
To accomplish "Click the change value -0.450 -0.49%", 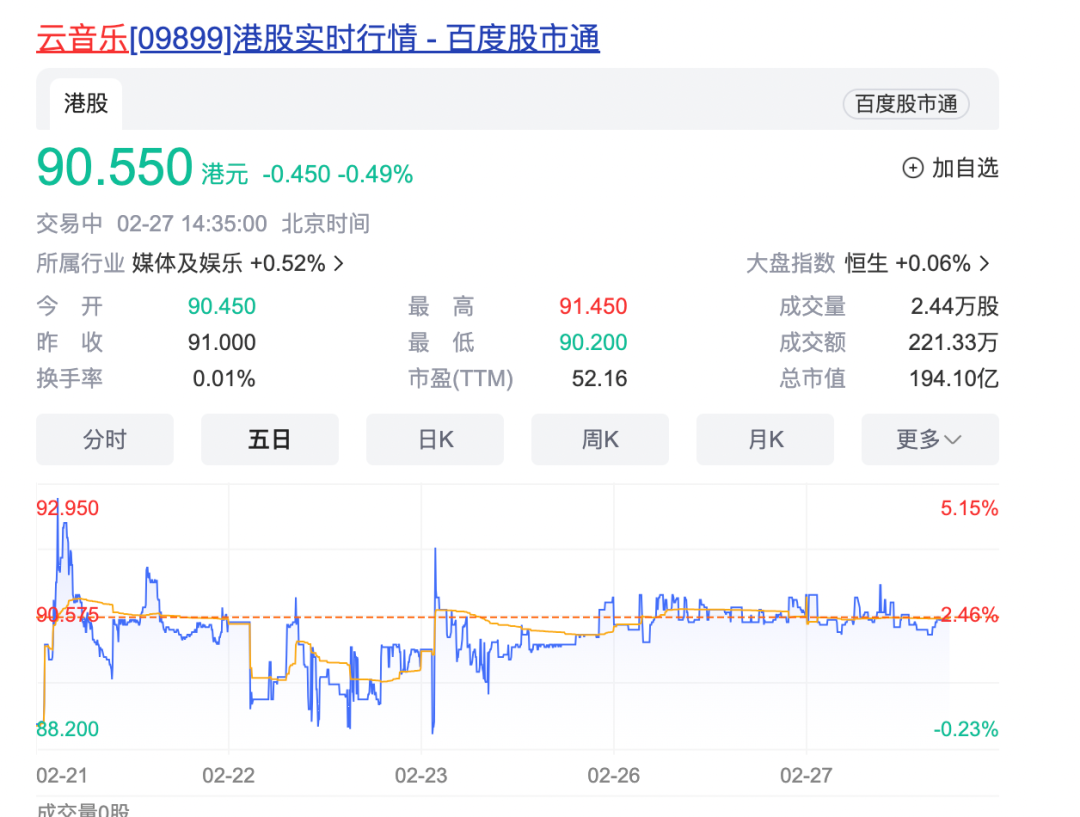I will point(338,174).
